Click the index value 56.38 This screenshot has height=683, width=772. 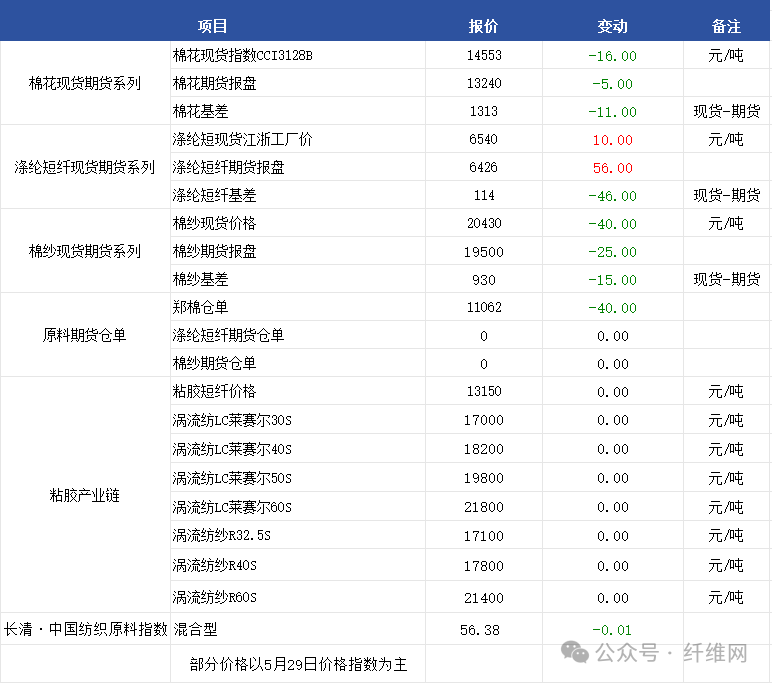(480, 630)
